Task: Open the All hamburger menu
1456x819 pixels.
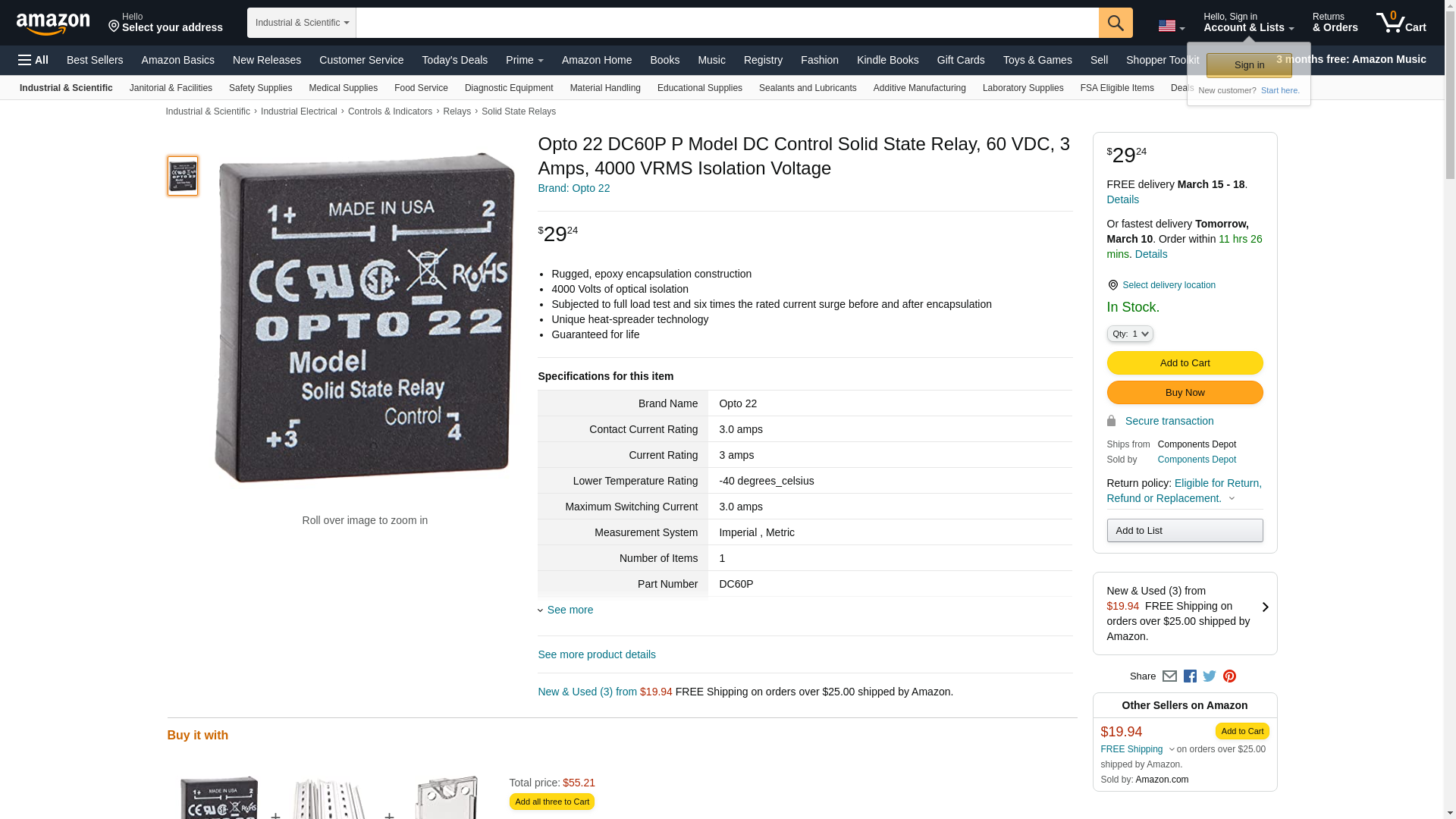Action: (x=33, y=60)
